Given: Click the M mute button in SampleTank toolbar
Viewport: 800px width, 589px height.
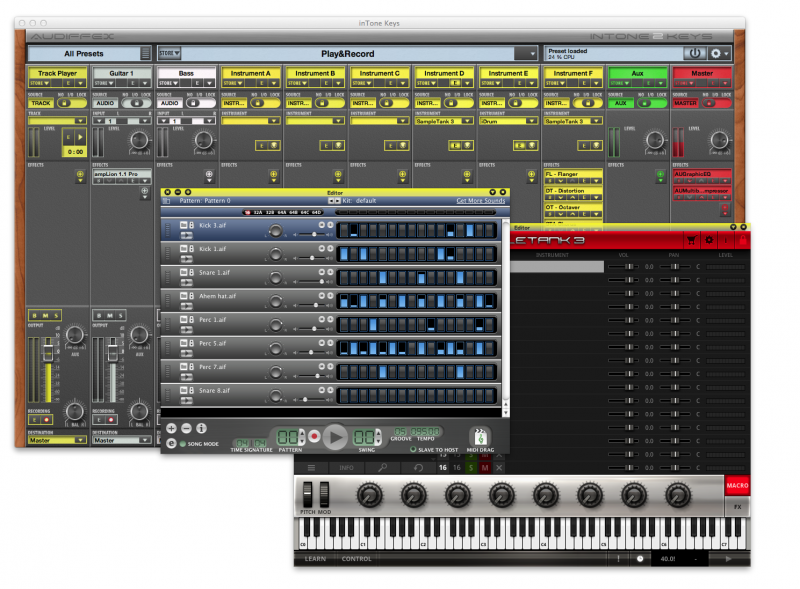Looking at the screenshot, I should pyautogui.click(x=485, y=468).
